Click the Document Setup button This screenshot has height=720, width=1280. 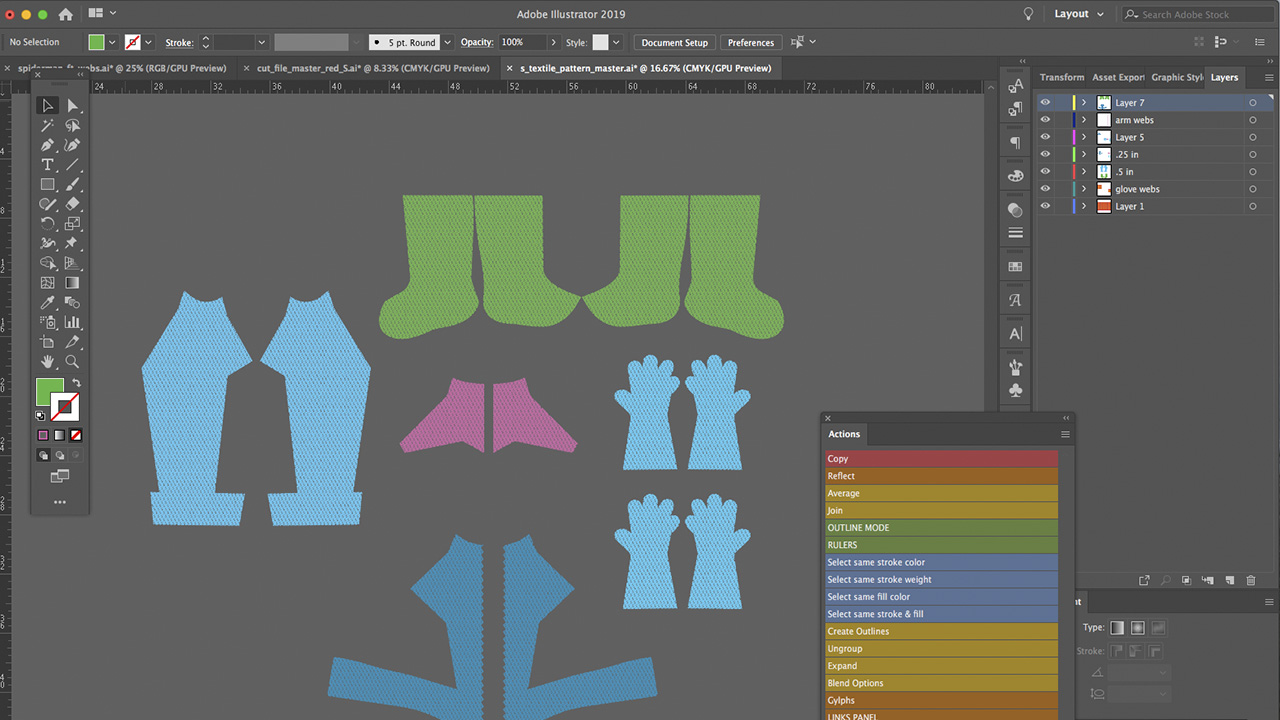click(x=674, y=43)
